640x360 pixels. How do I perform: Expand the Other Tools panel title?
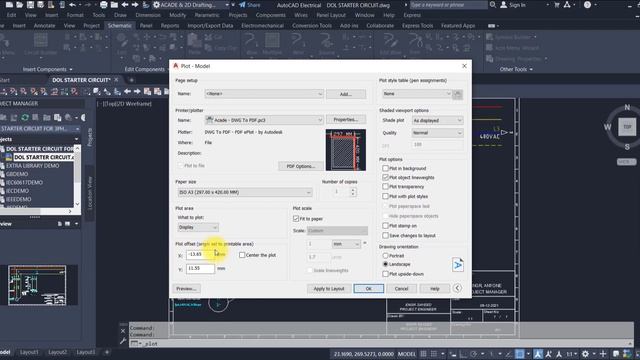click(x=516, y=69)
